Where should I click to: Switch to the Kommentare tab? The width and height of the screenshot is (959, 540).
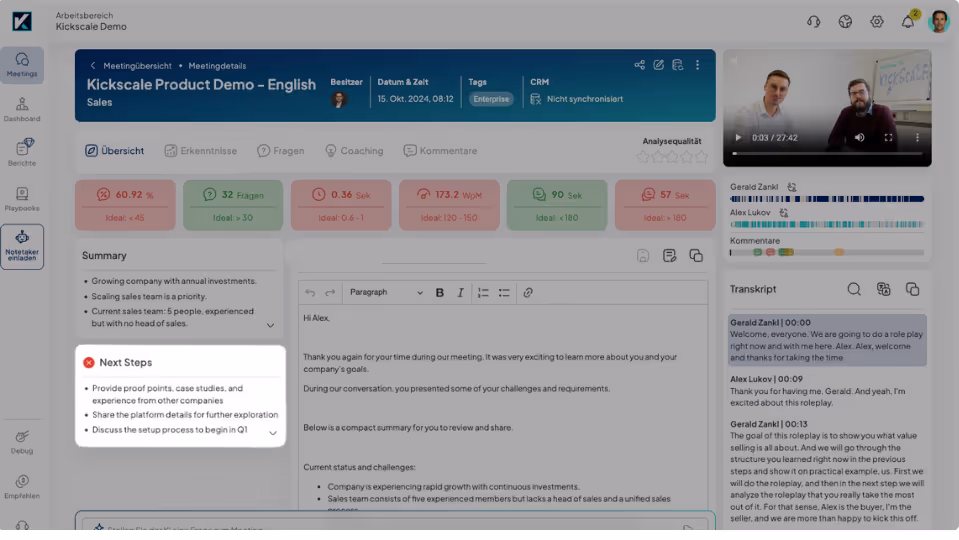click(x=440, y=150)
